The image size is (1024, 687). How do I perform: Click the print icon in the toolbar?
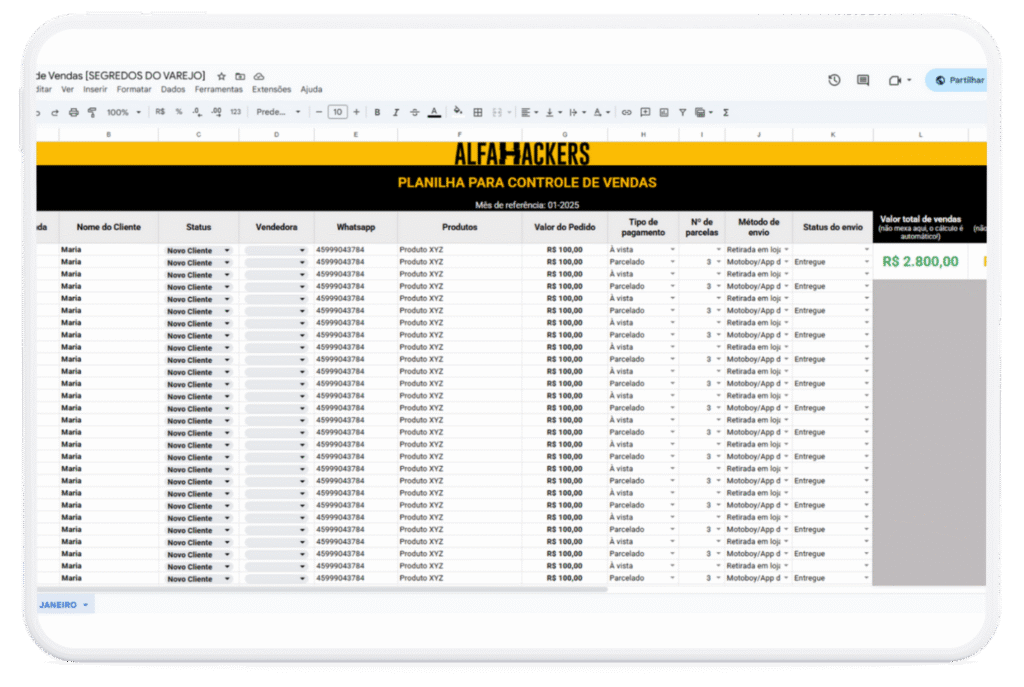point(72,112)
